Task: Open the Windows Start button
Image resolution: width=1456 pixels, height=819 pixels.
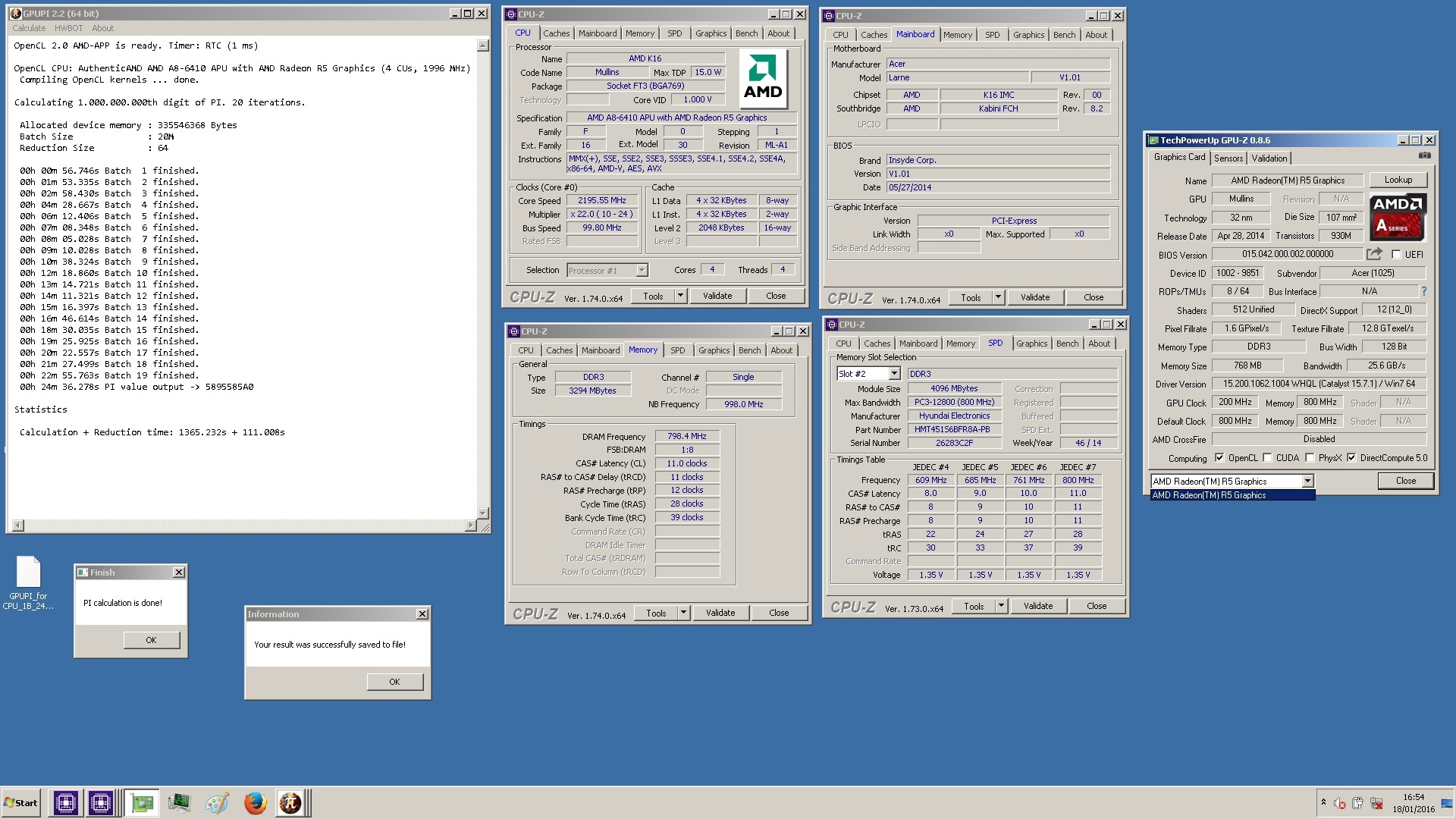Action: [21, 803]
